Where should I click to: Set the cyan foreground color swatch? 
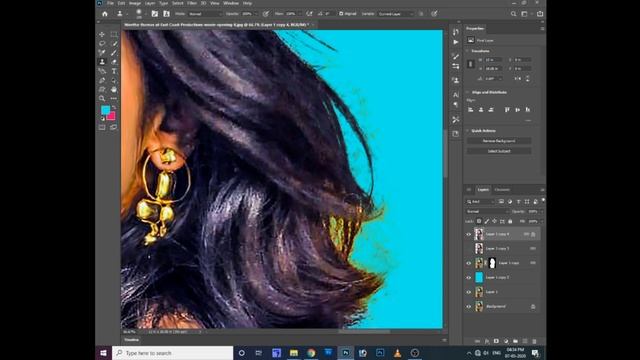click(105, 110)
